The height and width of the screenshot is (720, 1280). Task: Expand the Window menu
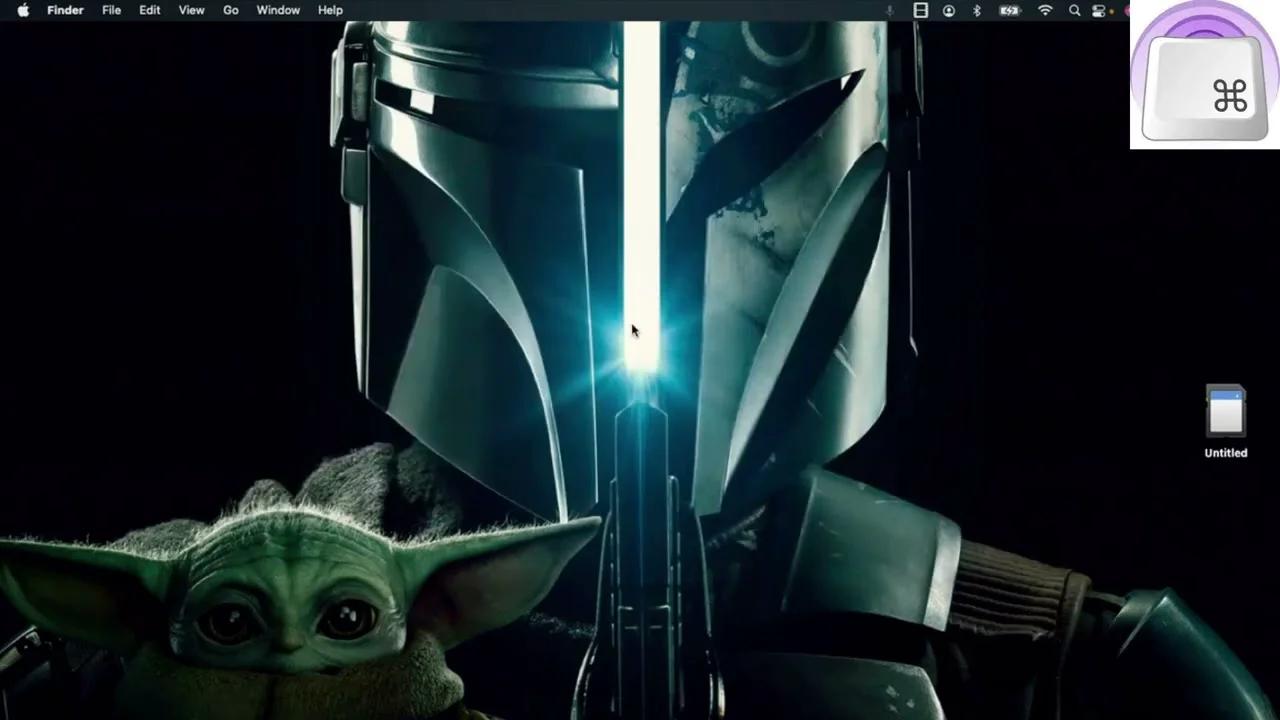tap(278, 10)
